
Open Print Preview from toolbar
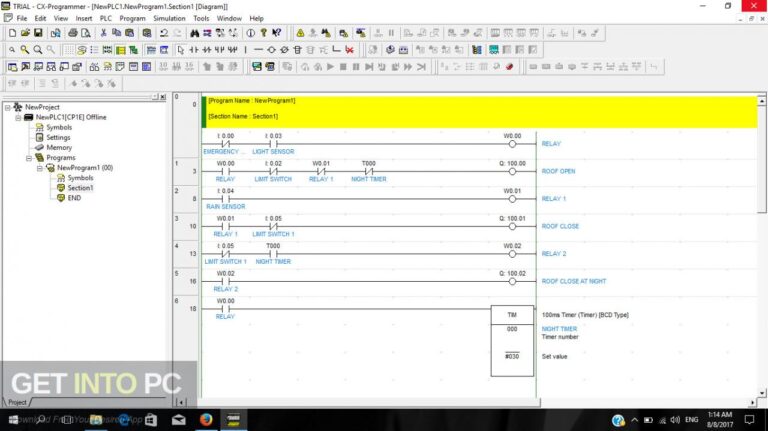86,33
